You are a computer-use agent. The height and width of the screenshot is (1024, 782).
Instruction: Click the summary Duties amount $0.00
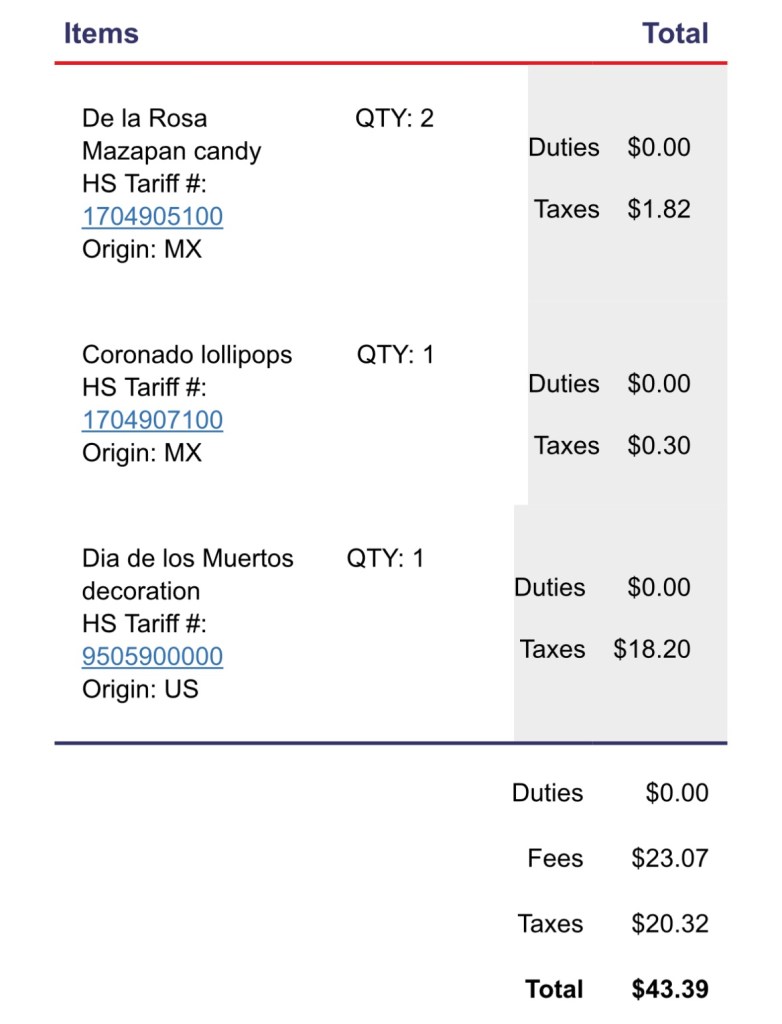[x=677, y=793]
